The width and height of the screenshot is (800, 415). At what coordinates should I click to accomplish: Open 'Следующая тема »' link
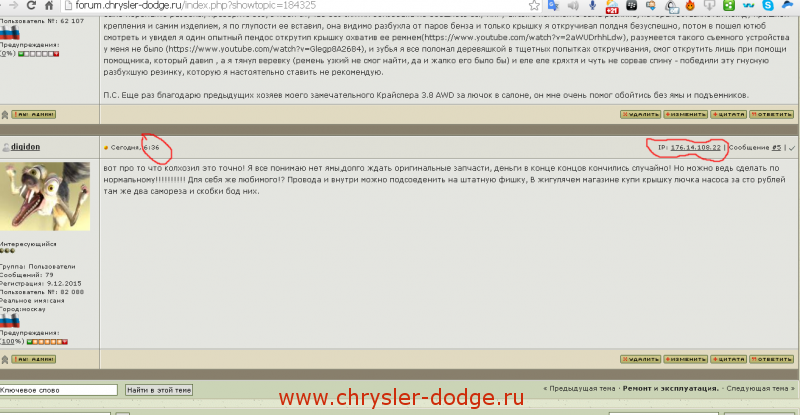(761, 388)
